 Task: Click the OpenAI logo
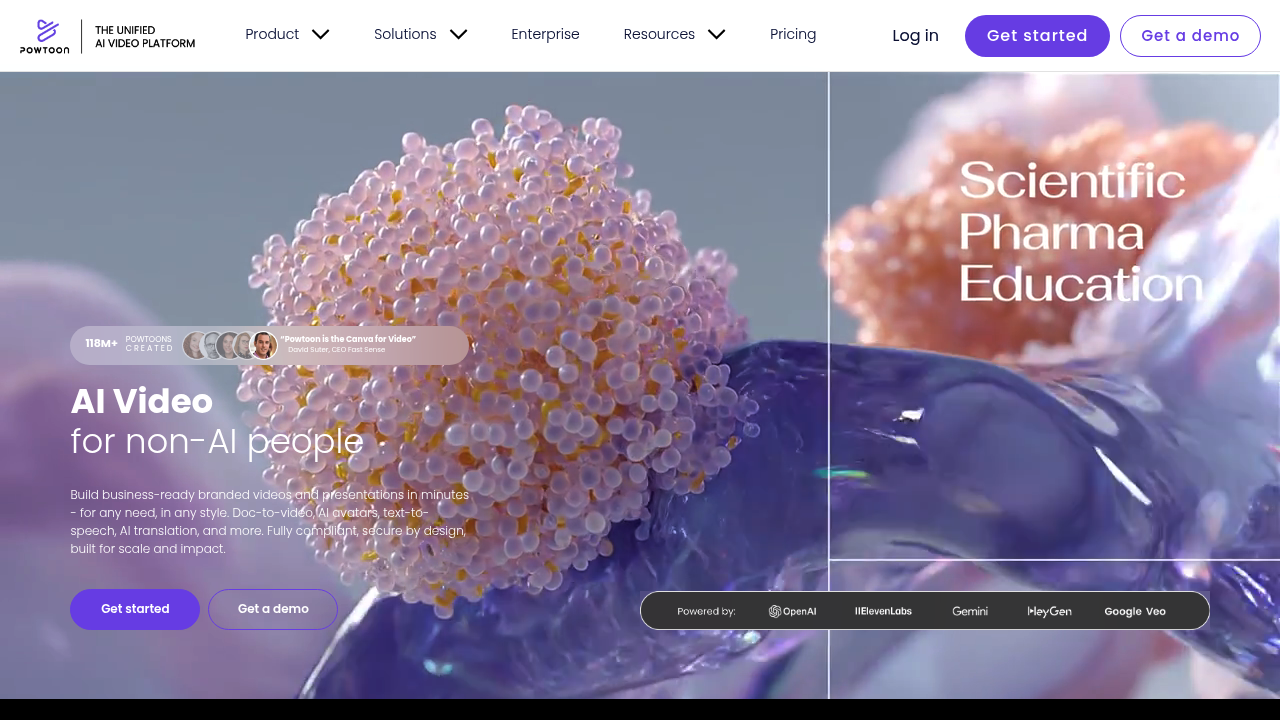coord(792,611)
